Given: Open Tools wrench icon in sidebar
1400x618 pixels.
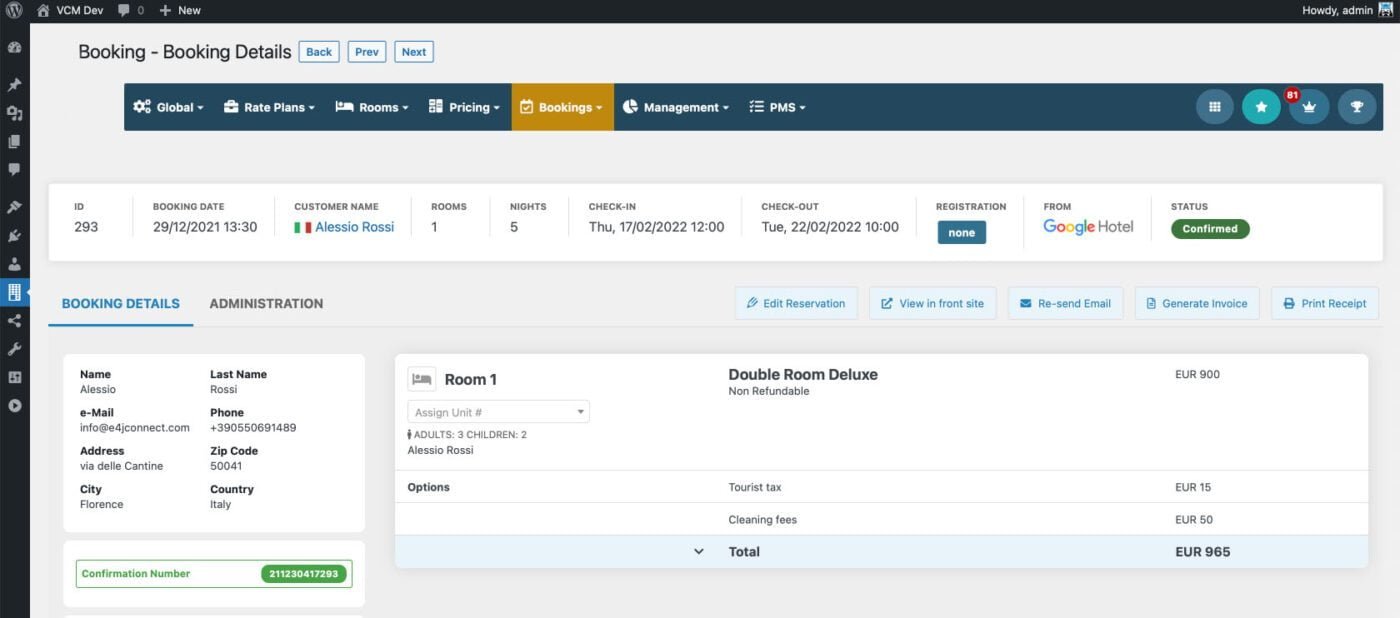Looking at the screenshot, I should click(14, 349).
